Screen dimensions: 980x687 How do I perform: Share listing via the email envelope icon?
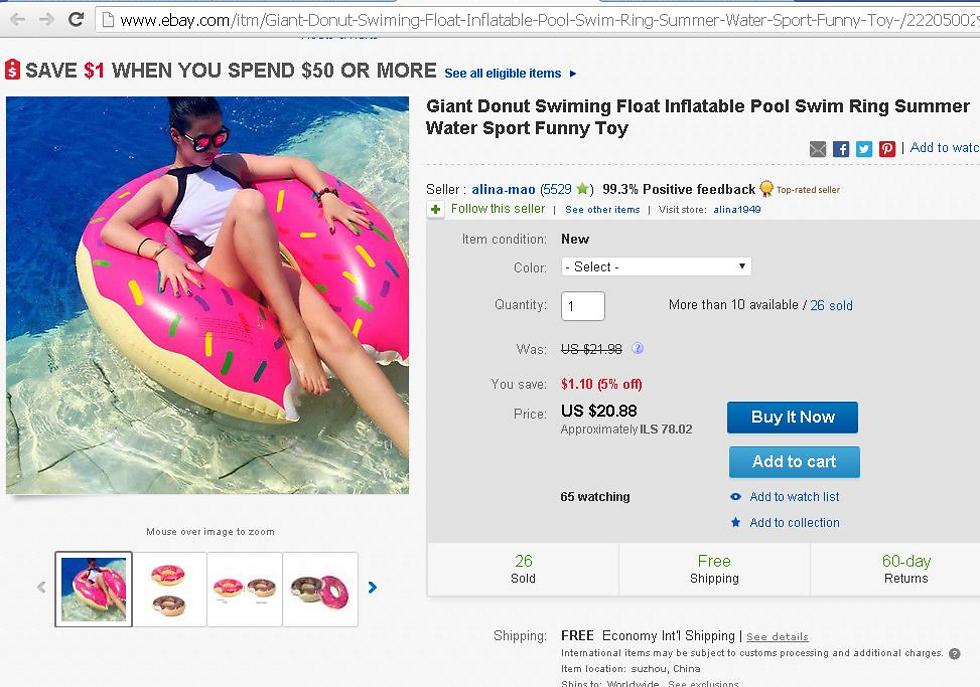click(818, 149)
